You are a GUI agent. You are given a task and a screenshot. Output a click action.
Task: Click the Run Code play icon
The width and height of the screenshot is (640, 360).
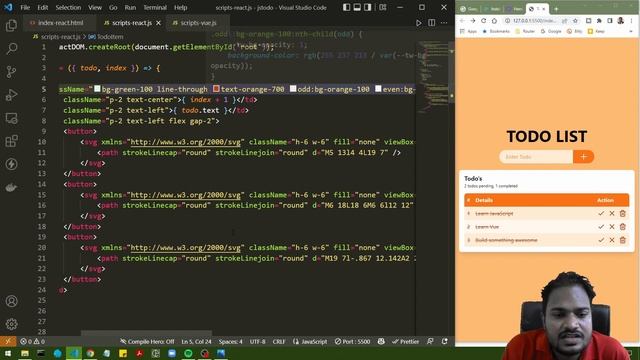418,23
